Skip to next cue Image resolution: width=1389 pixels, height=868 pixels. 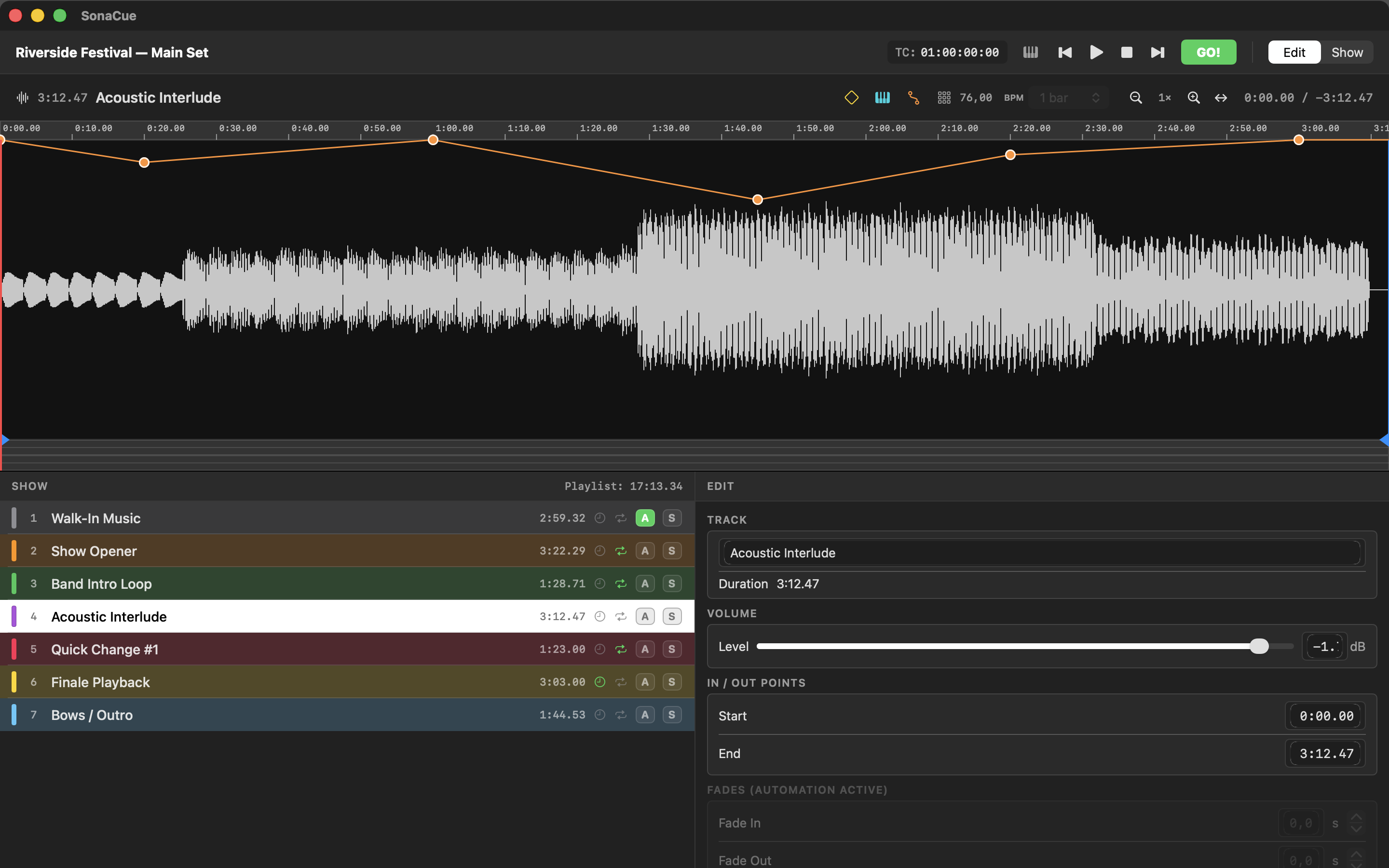point(1157,52)
